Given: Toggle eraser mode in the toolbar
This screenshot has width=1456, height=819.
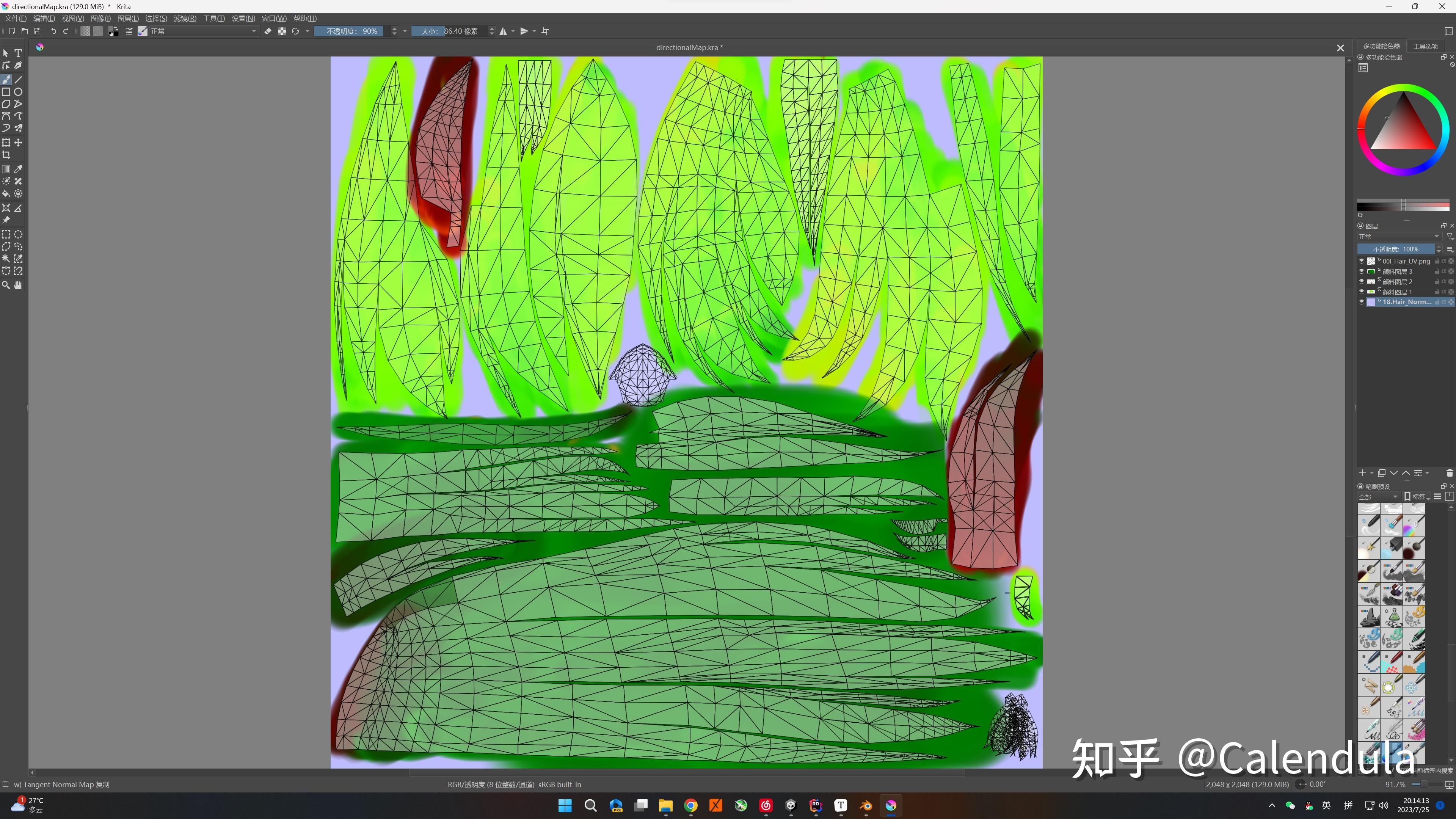Looking at the screenshot, I should [x=268, y=31].
